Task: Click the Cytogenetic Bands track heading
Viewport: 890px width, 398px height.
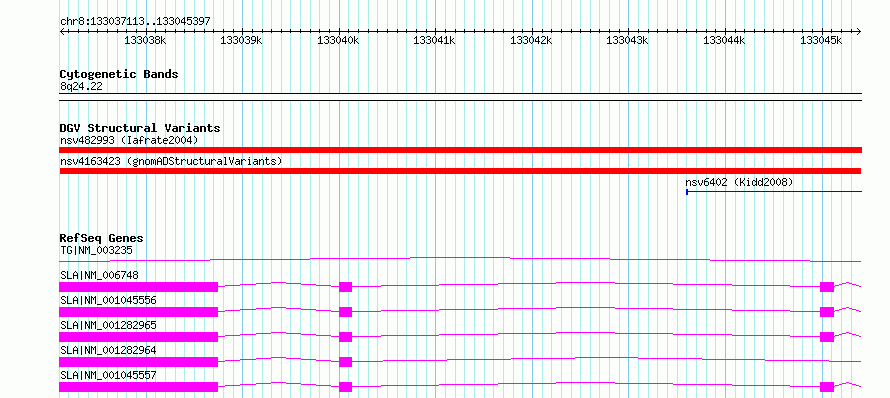Action: [x=119, y=74]
